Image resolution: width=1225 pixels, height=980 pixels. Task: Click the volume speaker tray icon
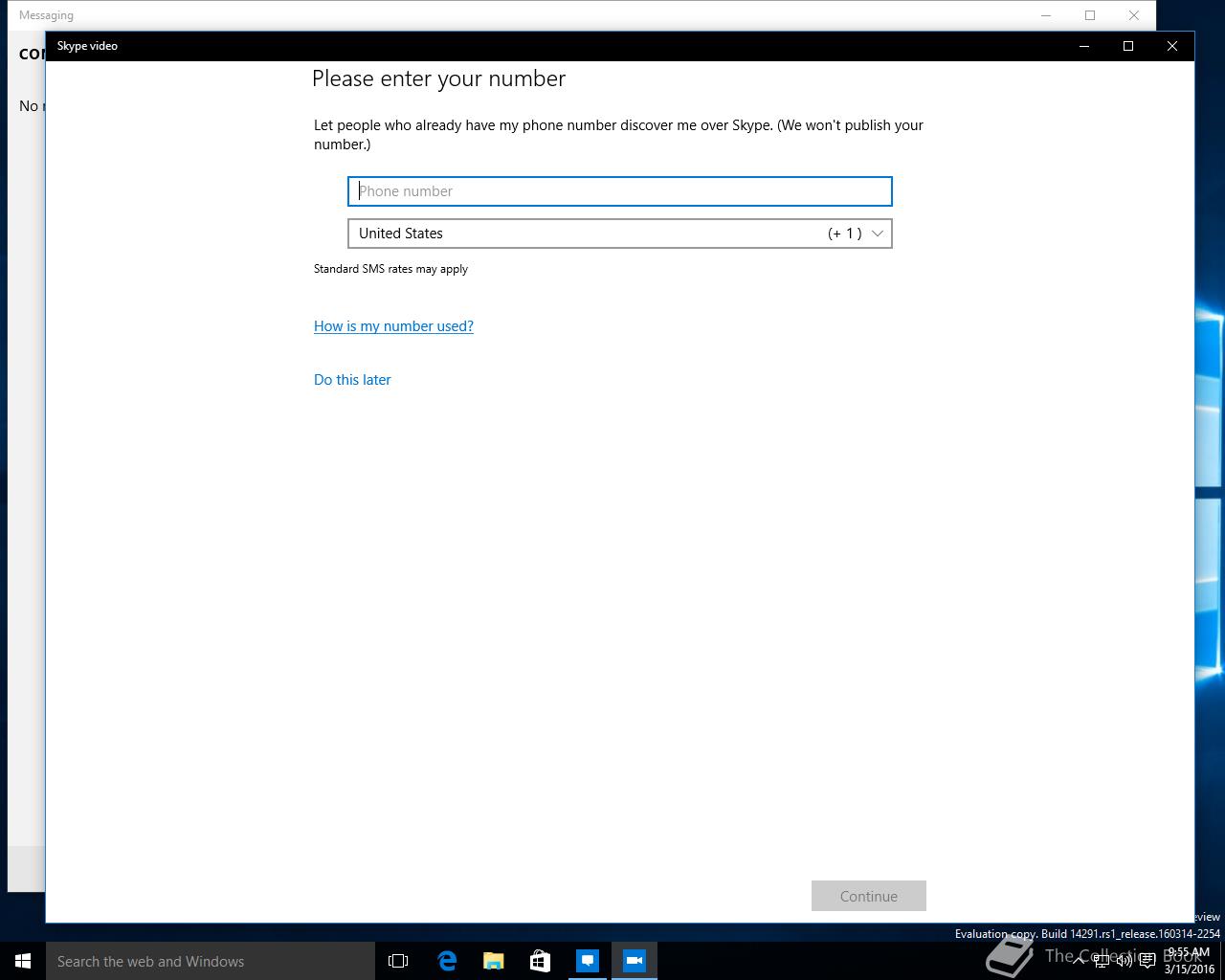coord(1125,961)
